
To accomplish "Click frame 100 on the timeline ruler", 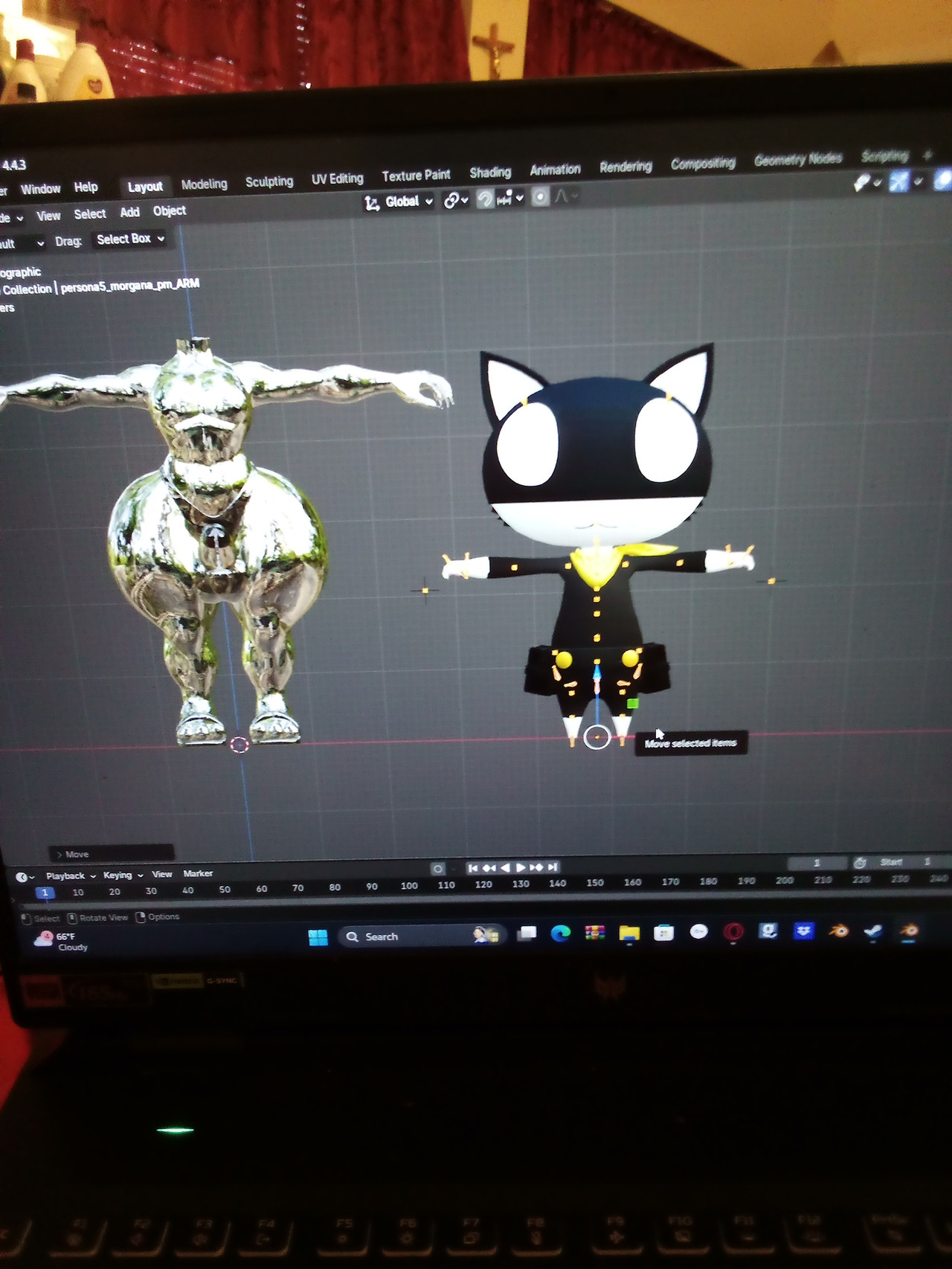I will [x=409, y=886].
